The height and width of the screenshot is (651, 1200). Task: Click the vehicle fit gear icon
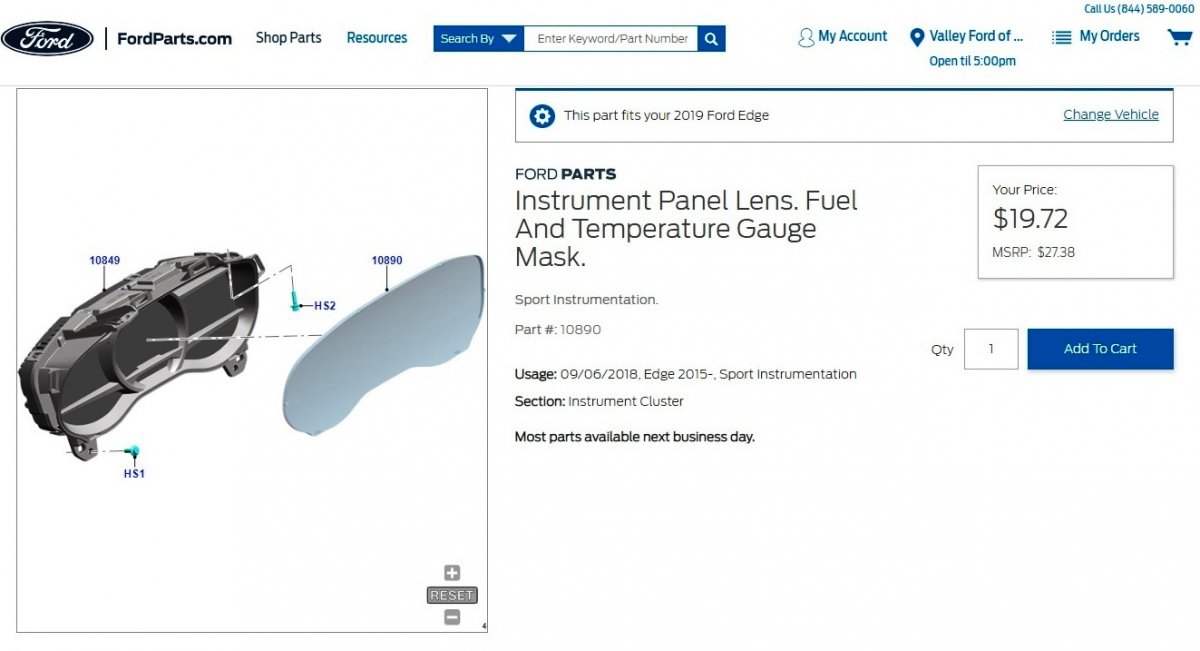coord(542,115)
